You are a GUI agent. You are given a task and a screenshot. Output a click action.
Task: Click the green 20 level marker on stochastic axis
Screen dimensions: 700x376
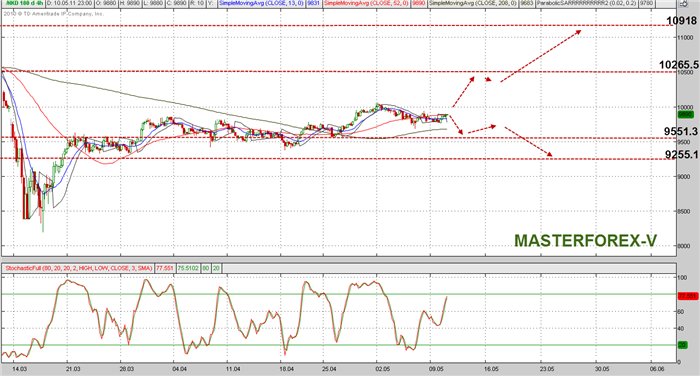pyautogui.click(x=683, y=345)
